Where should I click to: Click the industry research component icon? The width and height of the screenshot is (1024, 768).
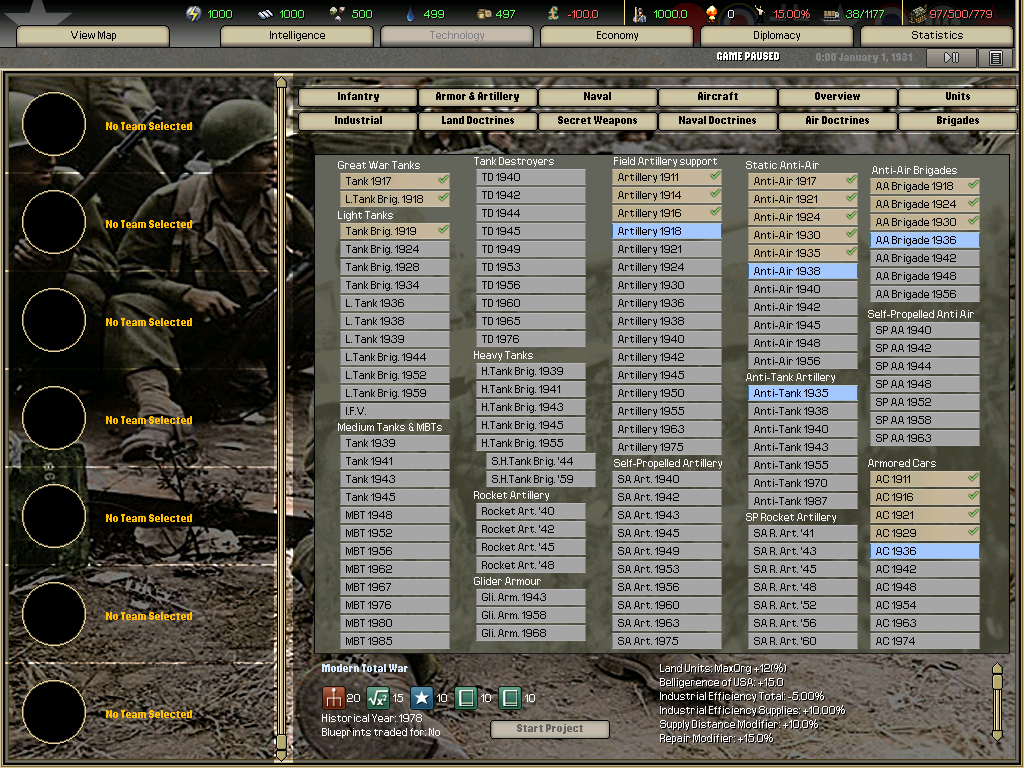334,698
